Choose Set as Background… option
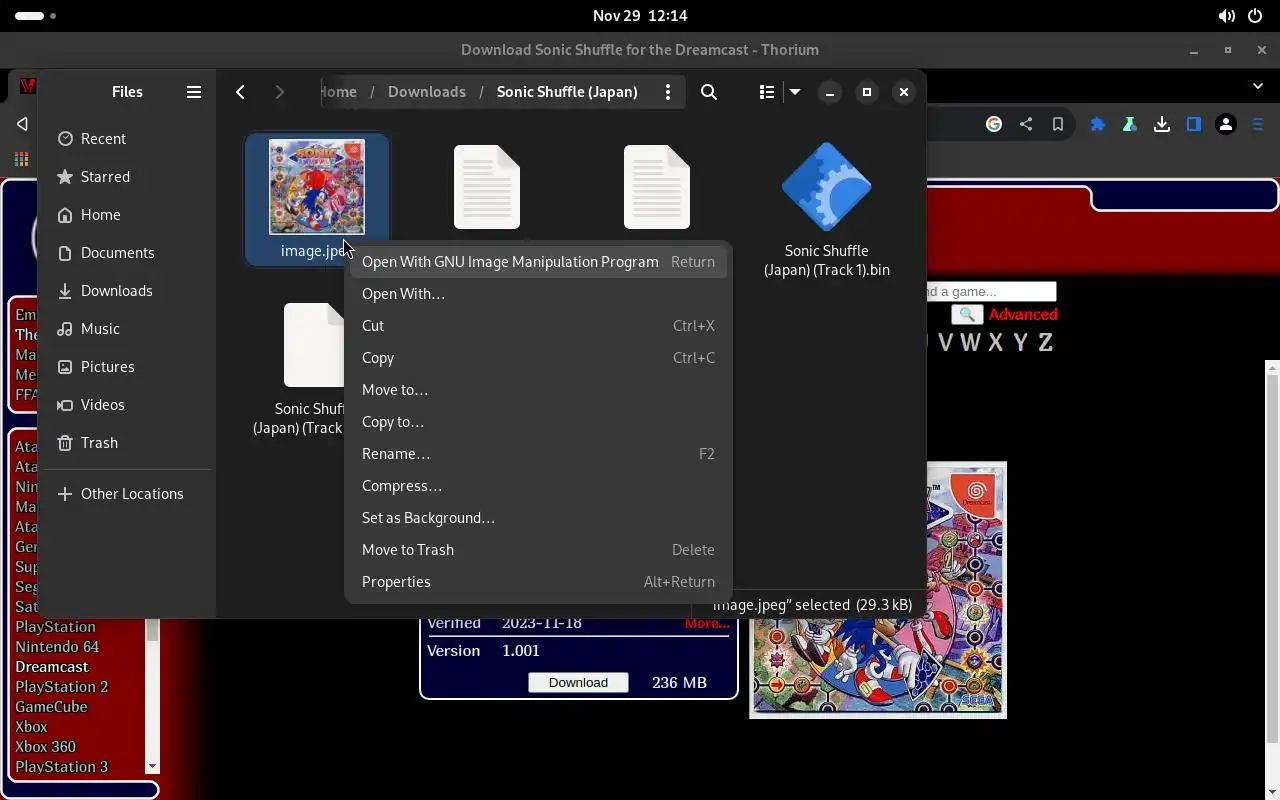Screen dimensions: 1280x800 pyautogui.click(x=538, y=518)
